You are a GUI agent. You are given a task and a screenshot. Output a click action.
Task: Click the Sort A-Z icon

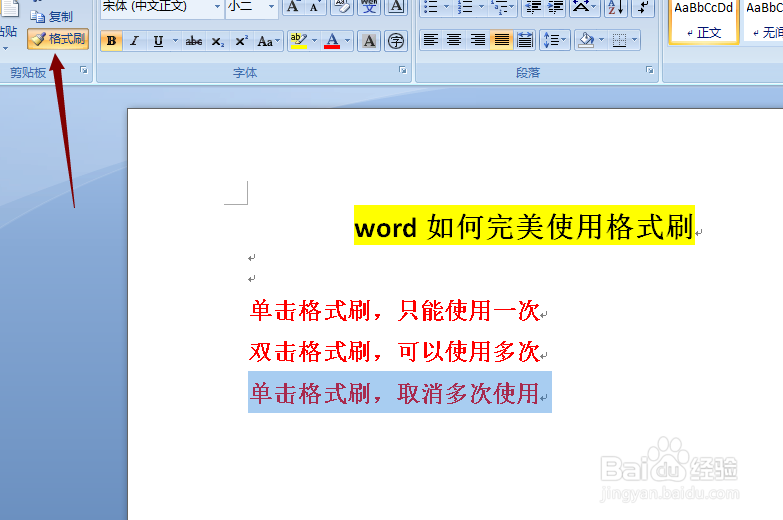[x=616, y=7]
